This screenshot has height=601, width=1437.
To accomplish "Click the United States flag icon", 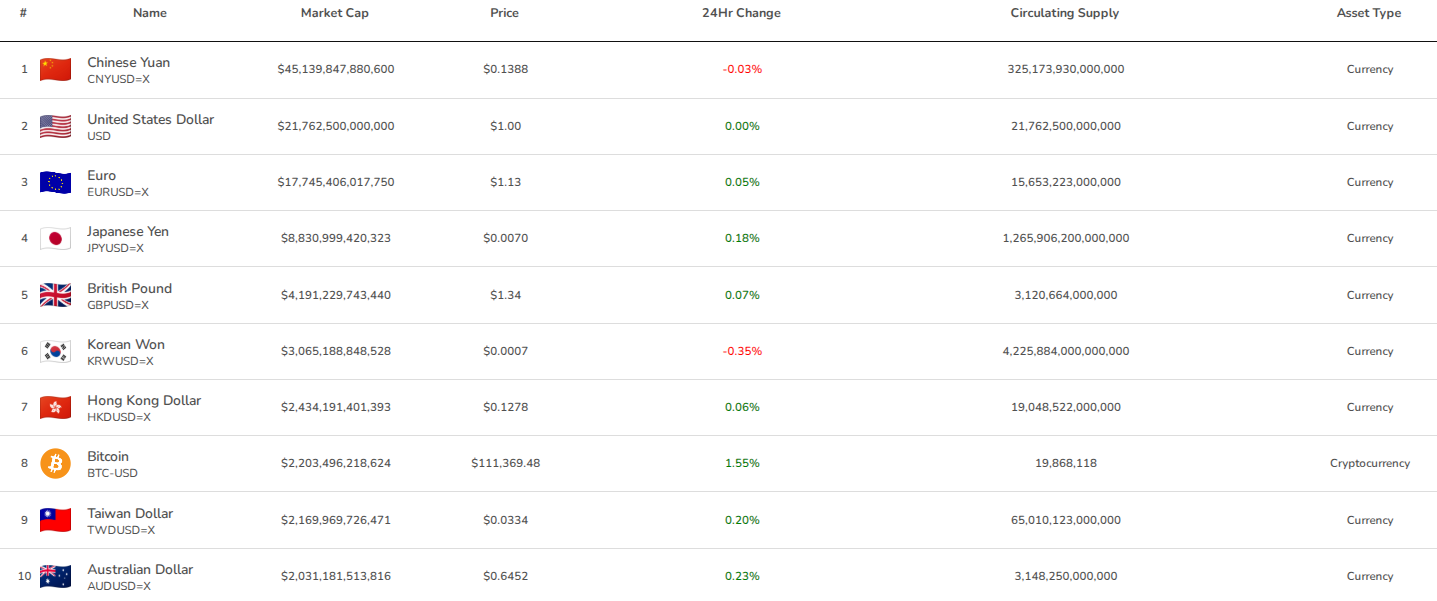I will coord(55,126).
